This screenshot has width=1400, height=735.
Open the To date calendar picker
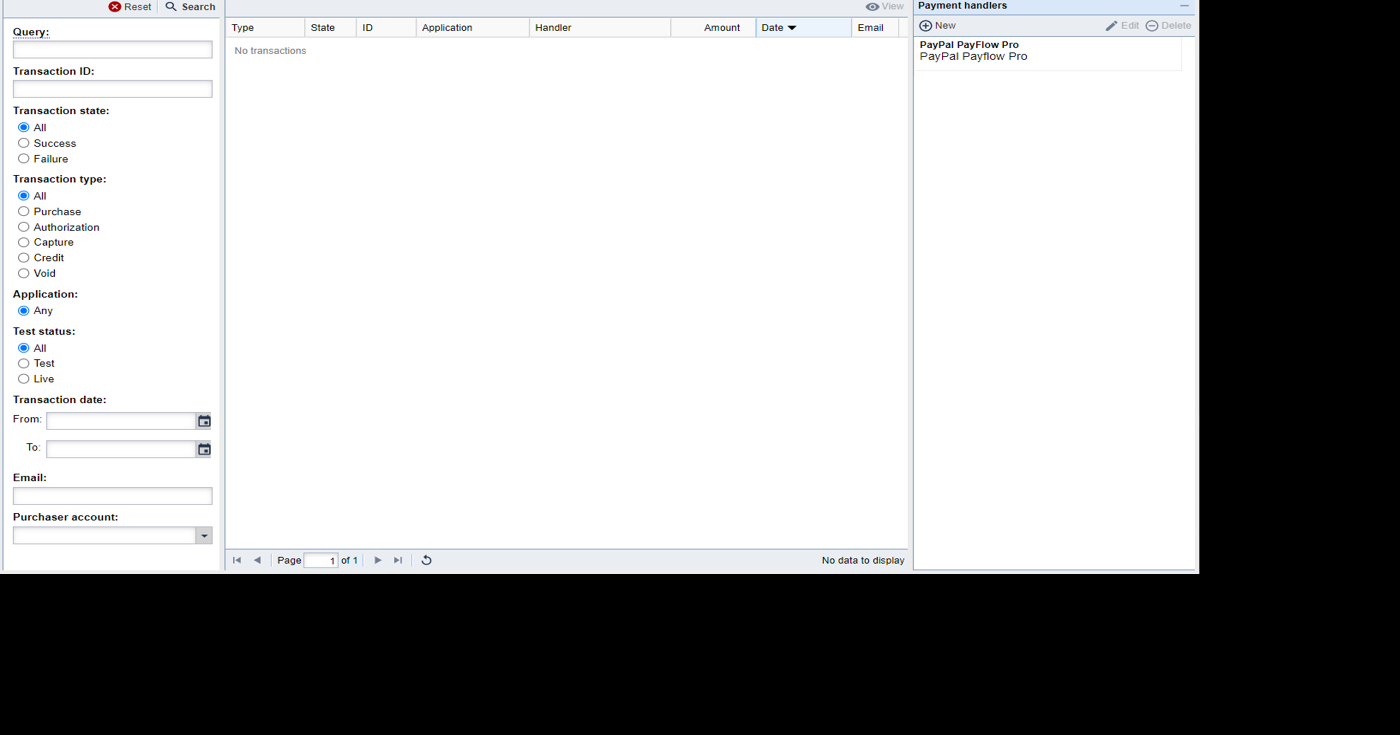pos(204,449)
